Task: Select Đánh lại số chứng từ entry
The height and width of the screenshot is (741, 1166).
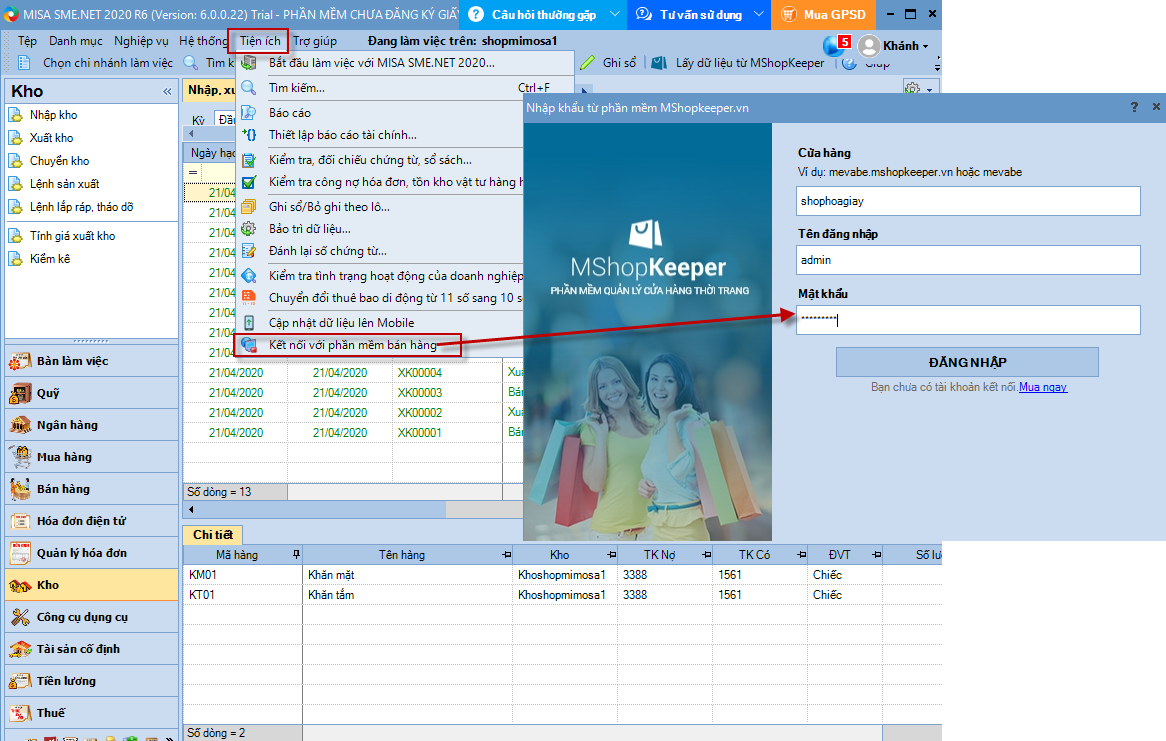Action: pyautogui.click(x=327, y=251)
